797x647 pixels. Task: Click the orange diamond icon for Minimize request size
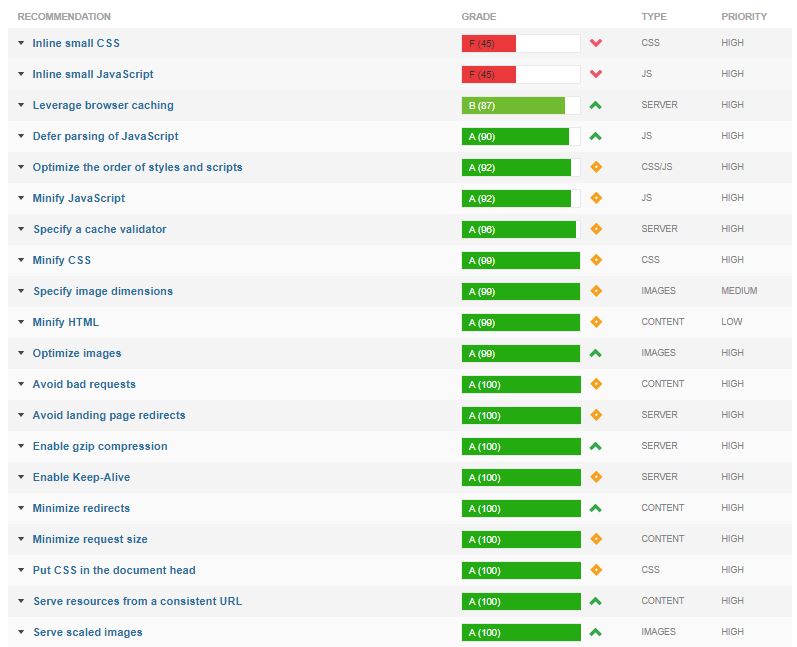[x=596, y=539]
